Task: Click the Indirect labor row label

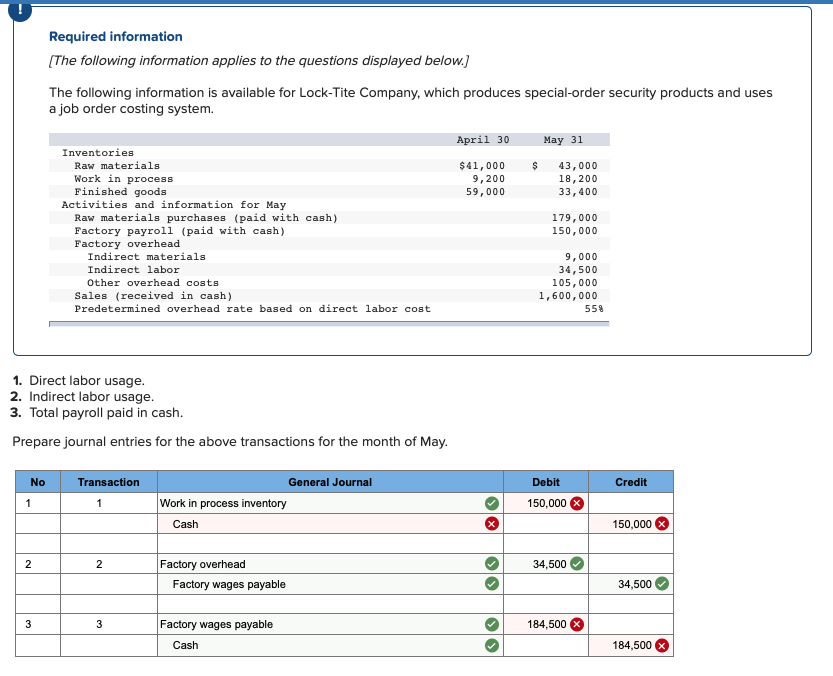Action: pos(133,270)
